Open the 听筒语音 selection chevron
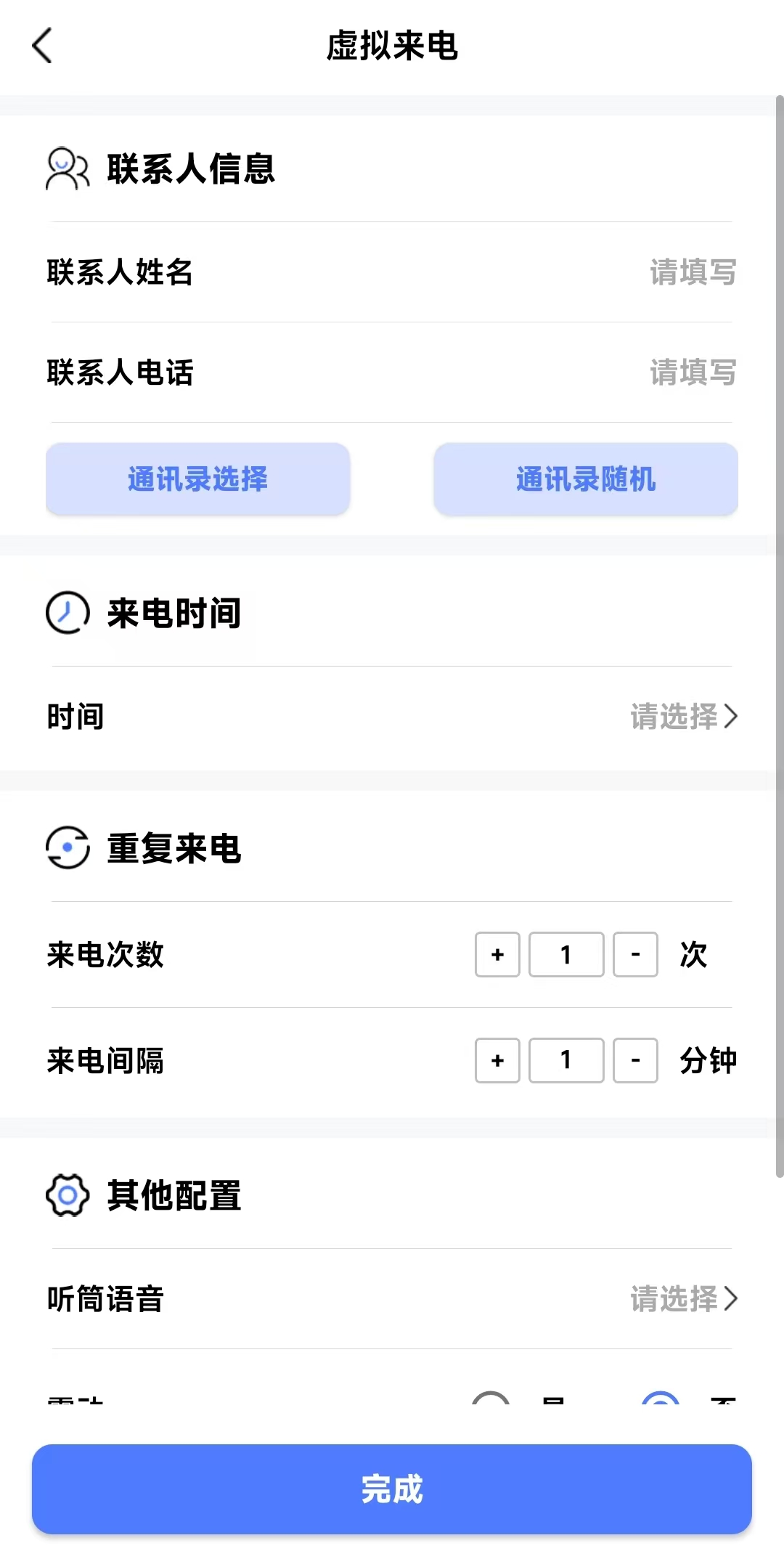This screenshot has width=784, height=1567. point(730,1298)
